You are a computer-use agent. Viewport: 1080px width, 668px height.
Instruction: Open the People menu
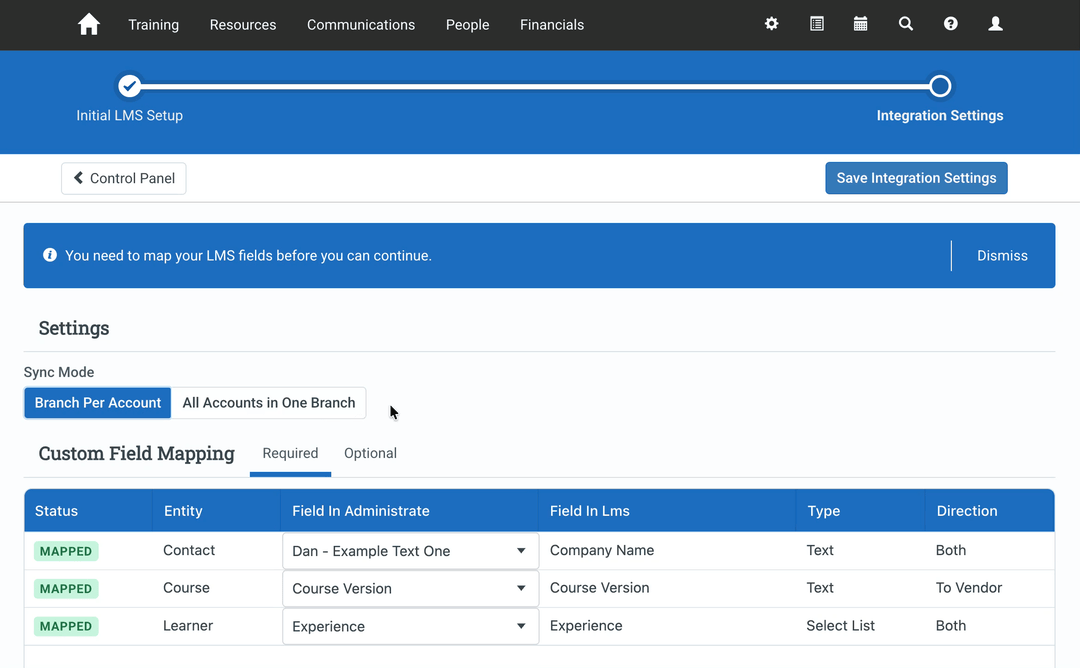(x=467, y=25)
